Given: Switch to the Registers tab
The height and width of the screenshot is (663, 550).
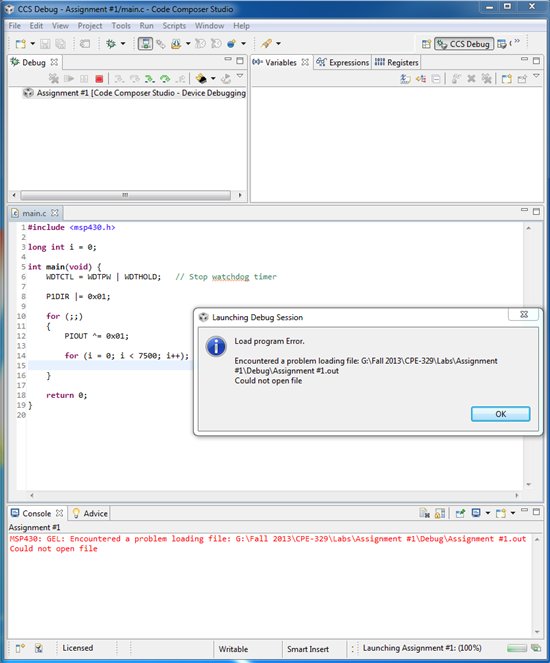Looking at the screenshot, I should tap(397, 63).
